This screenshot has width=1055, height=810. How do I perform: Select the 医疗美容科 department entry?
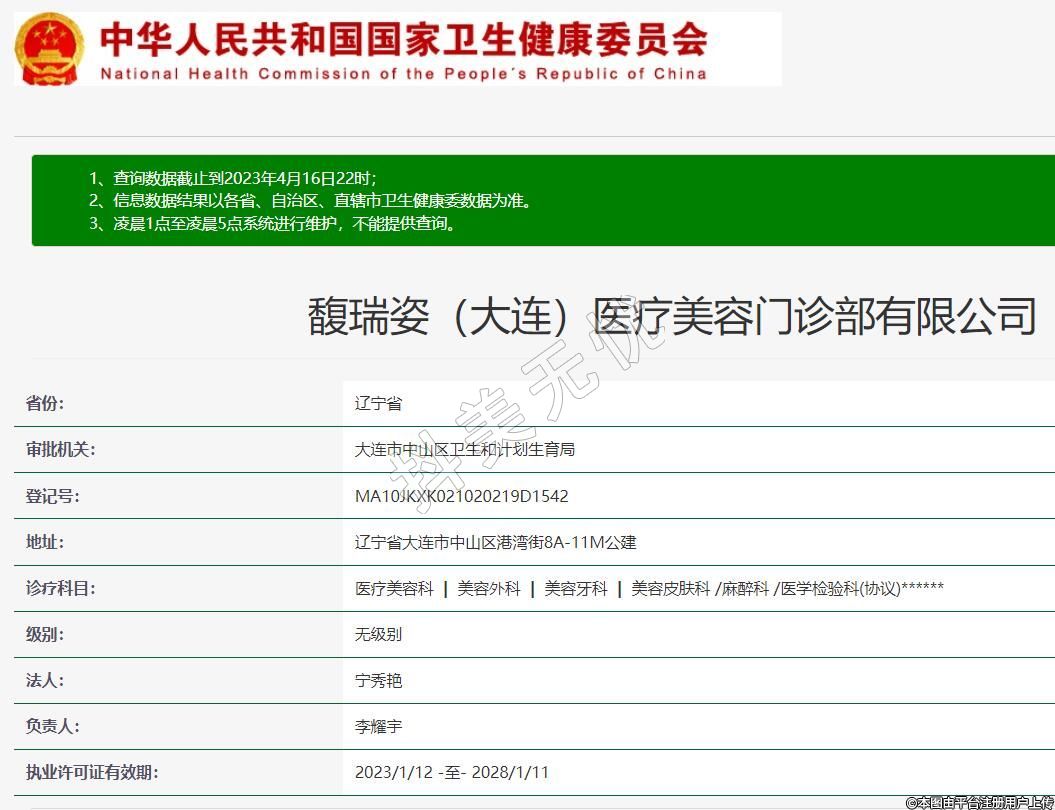coord(394,588)
